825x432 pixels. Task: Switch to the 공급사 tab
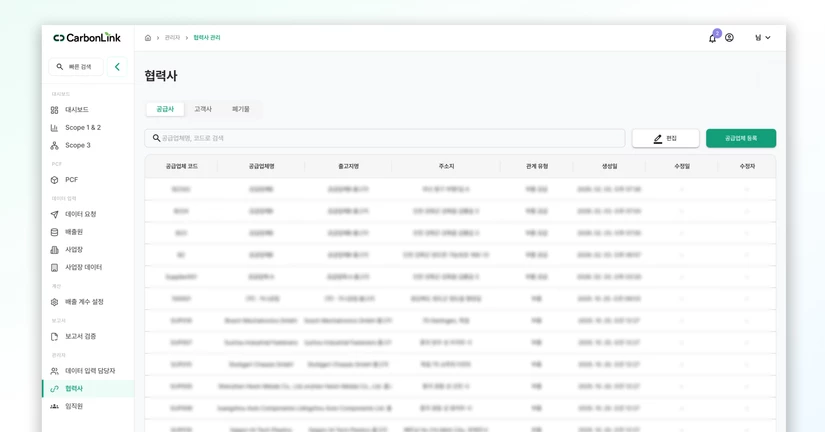click(x=165, y=109)
